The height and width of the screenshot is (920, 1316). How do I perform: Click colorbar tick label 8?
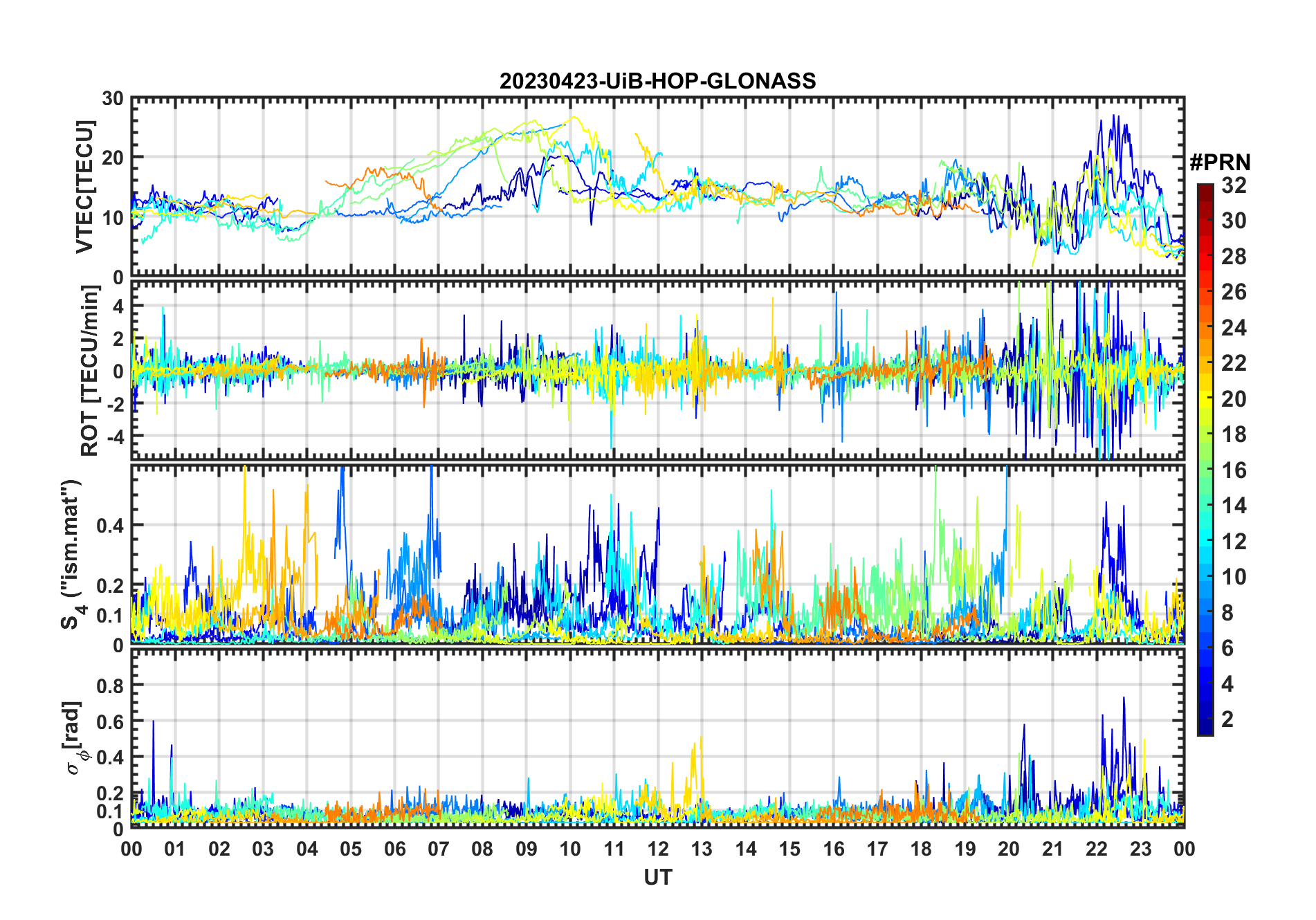pos(1227,613)
